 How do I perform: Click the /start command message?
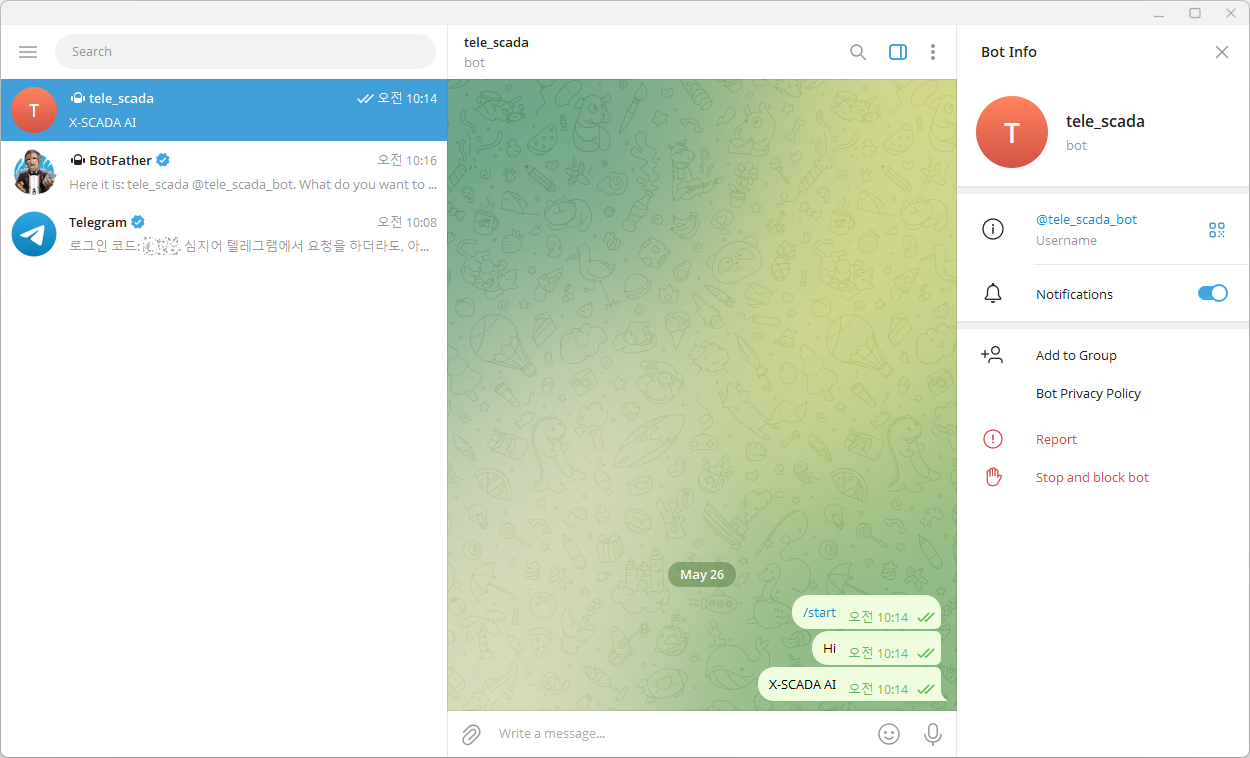click(x=819, y=613)
